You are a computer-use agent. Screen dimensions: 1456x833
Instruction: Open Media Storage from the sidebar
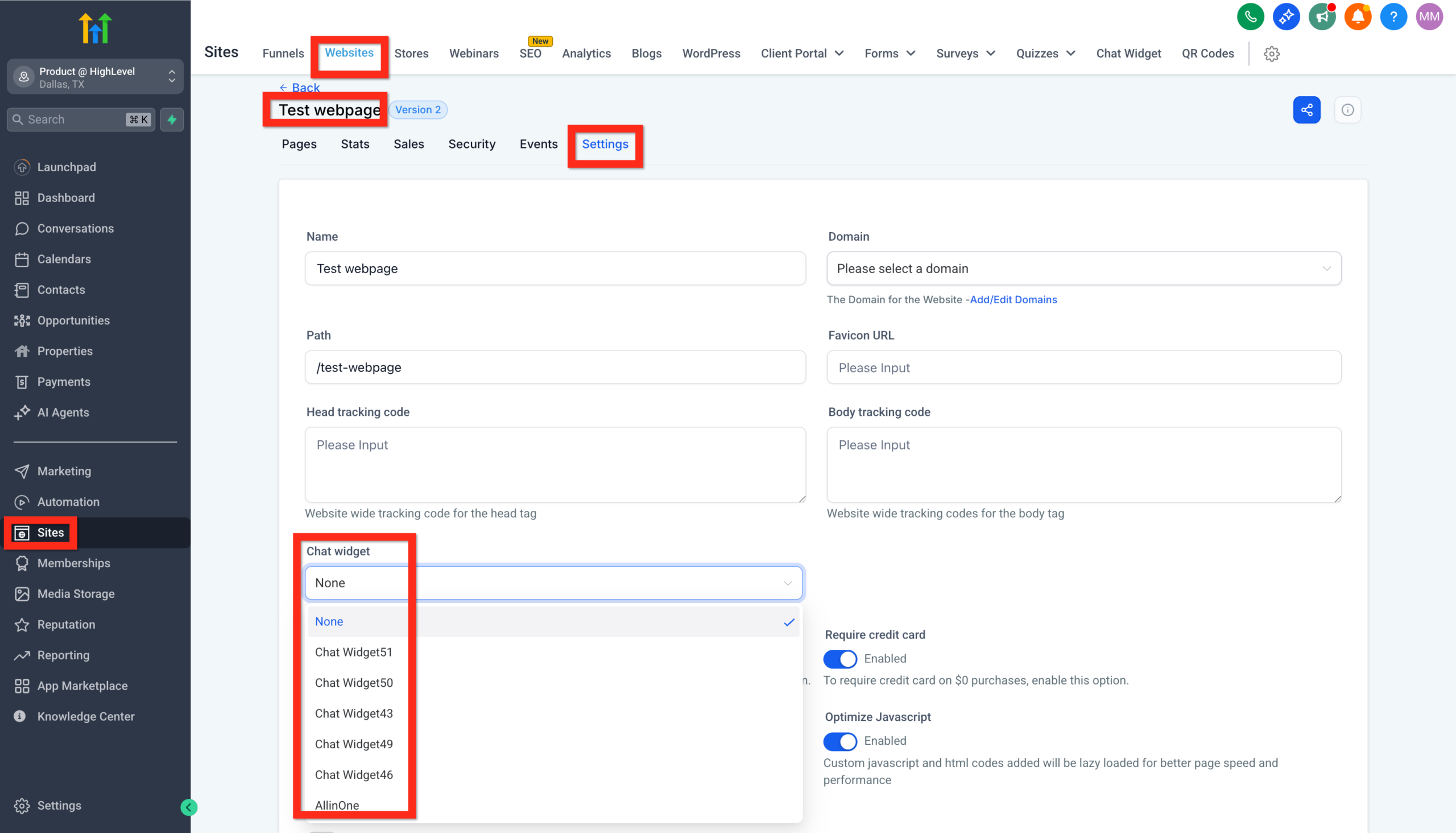click(76, 593)
